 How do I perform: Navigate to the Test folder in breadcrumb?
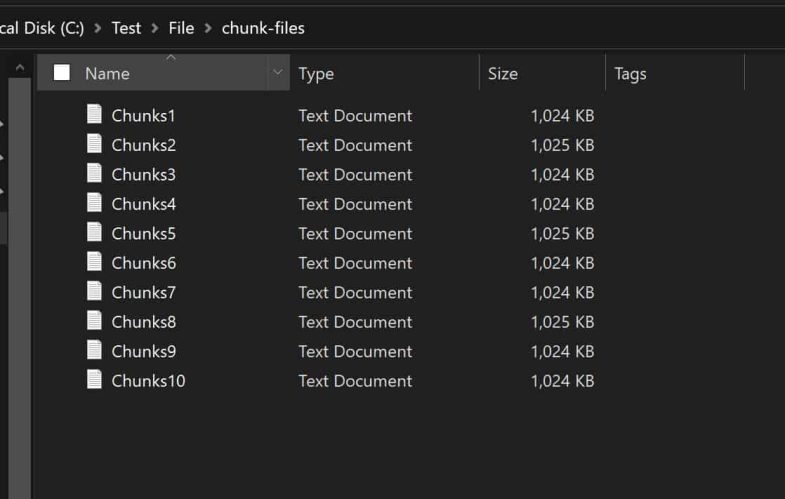coord(126,28)
